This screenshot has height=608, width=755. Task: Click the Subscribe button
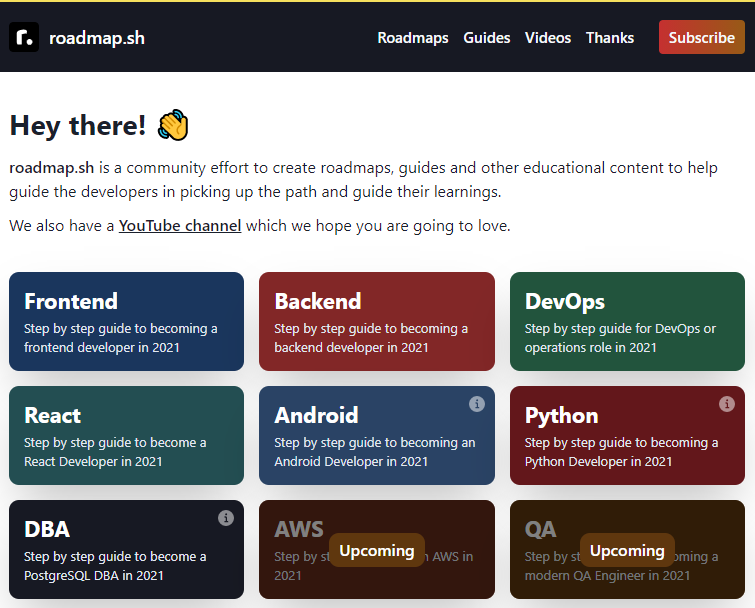coord(702,37)
